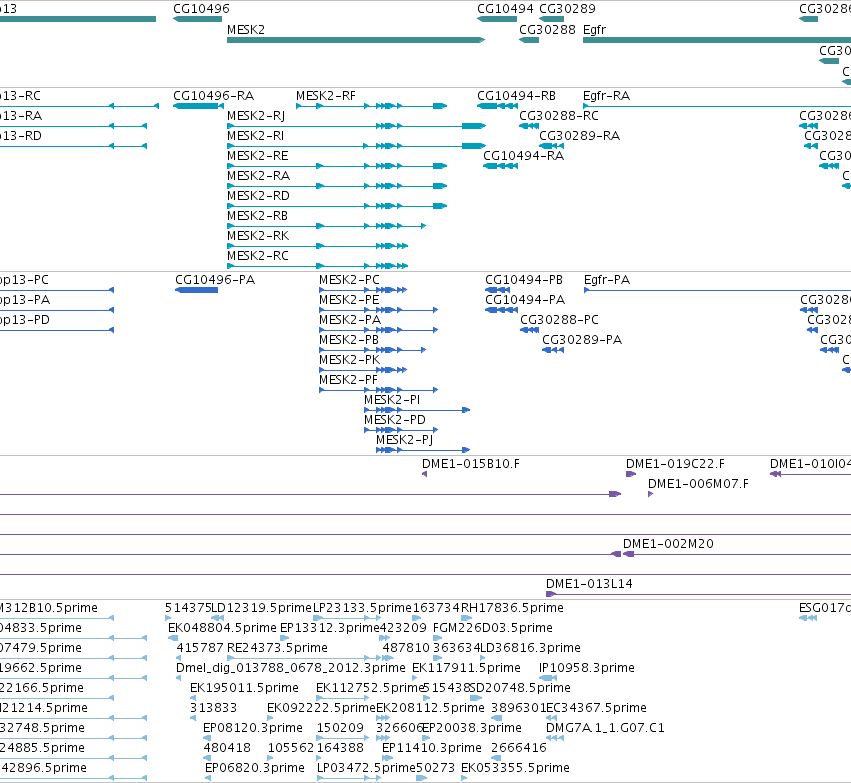The height and width of the screenshot is (783, 851).
Task: Select the FGM226D03.5prime EST label
Action: (493, 628)
